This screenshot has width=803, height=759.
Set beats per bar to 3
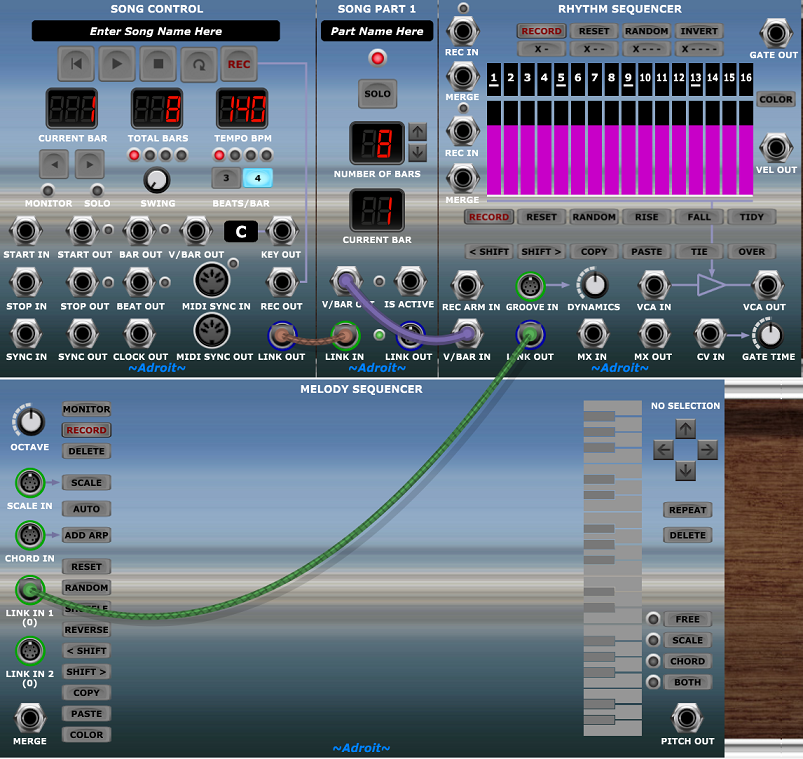pos(226,178)
